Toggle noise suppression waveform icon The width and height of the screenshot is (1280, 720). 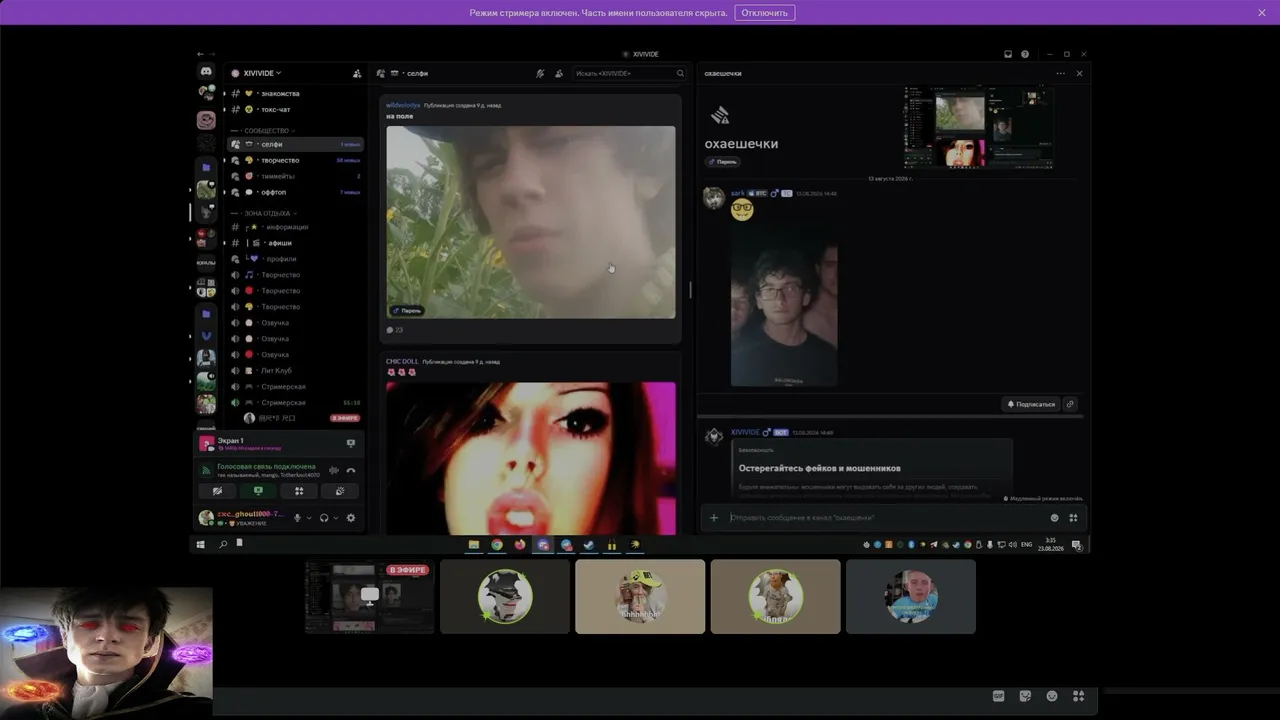(334, 470)
